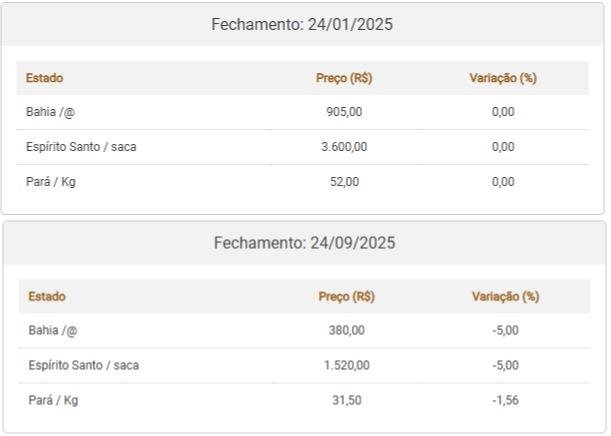The image size is (611, 436).
Task: Click the Bahia price 905,00
Action: point(344,112)
